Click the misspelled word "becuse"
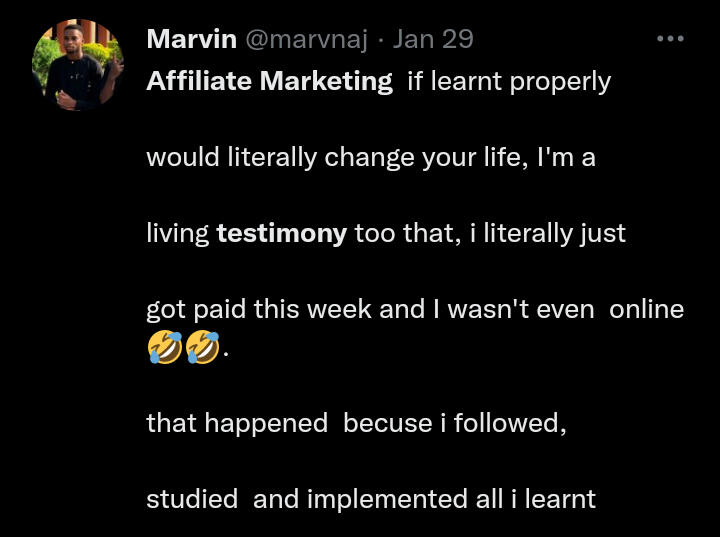The image size is (720, 537). pos(378,423)
